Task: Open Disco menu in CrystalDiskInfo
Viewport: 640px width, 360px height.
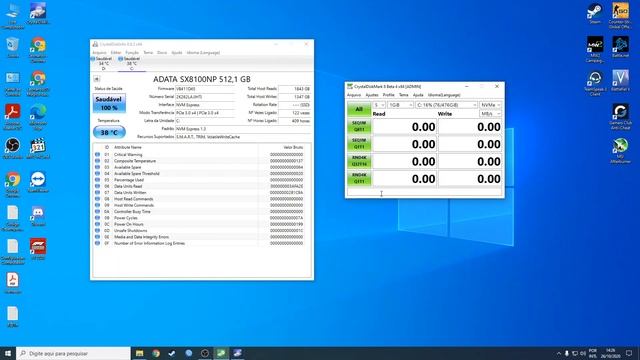Action: click(x=162, y=53)
